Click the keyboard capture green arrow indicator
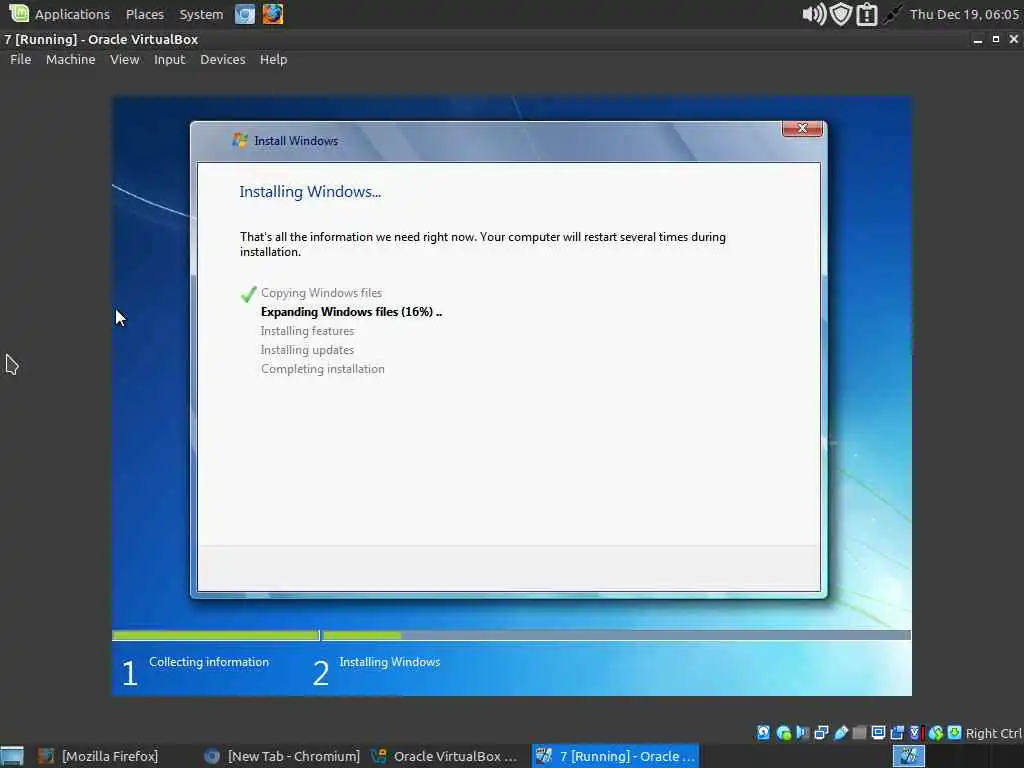This screenshot has height=768, width=1024. point(954,732)
